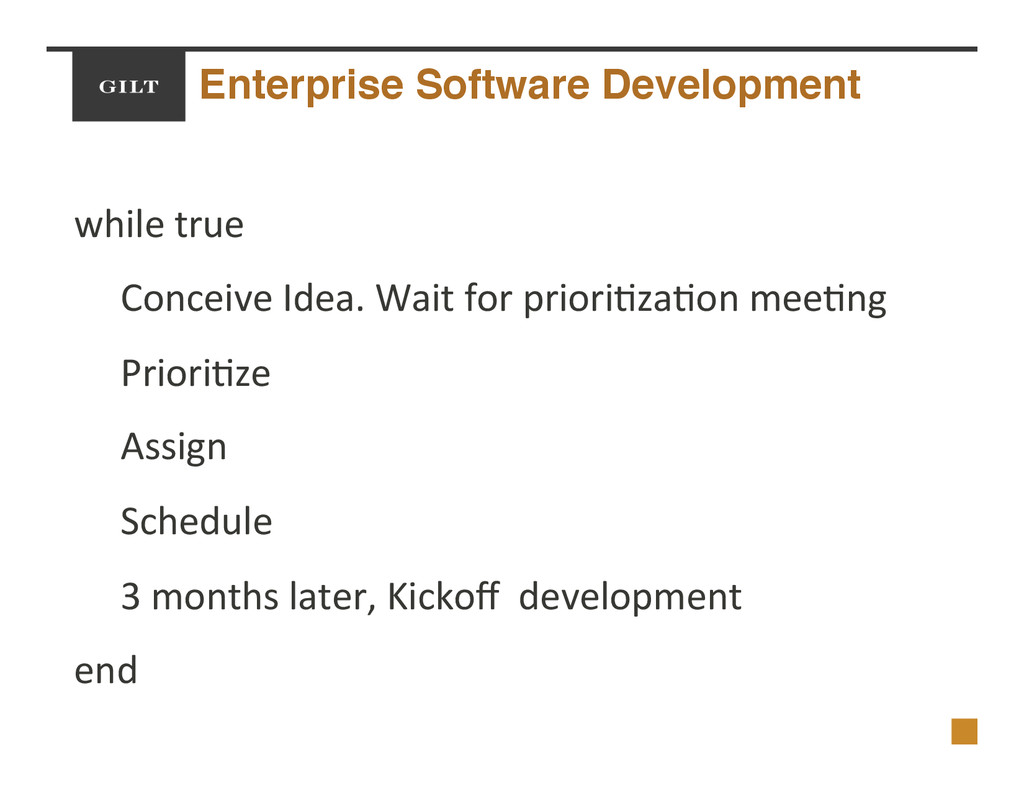Image resolution: width=1024 pixels, height=791 pixels.
Task: Click the word 'Enterprise' in the heading
Action: (x=302, y=86)
